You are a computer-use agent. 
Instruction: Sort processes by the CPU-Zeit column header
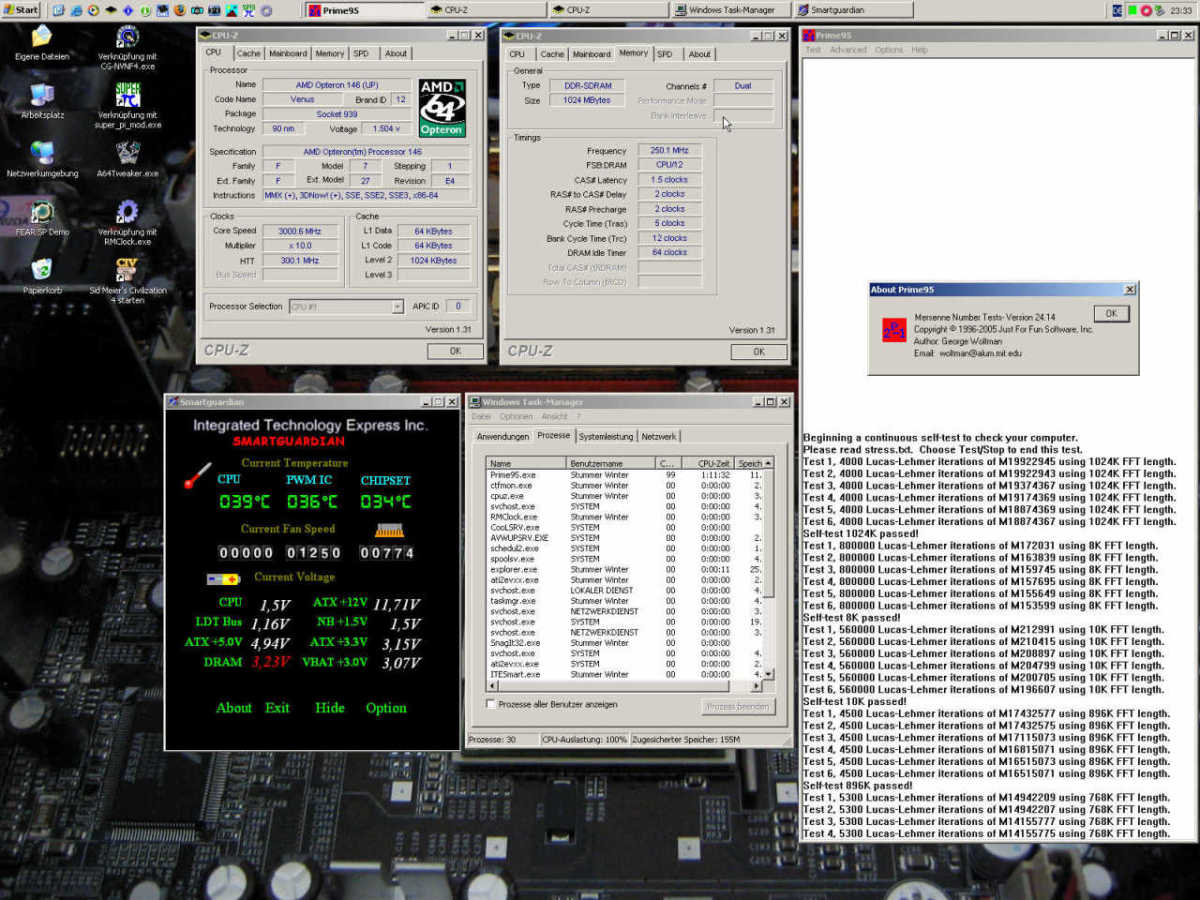tap(709, 464)
